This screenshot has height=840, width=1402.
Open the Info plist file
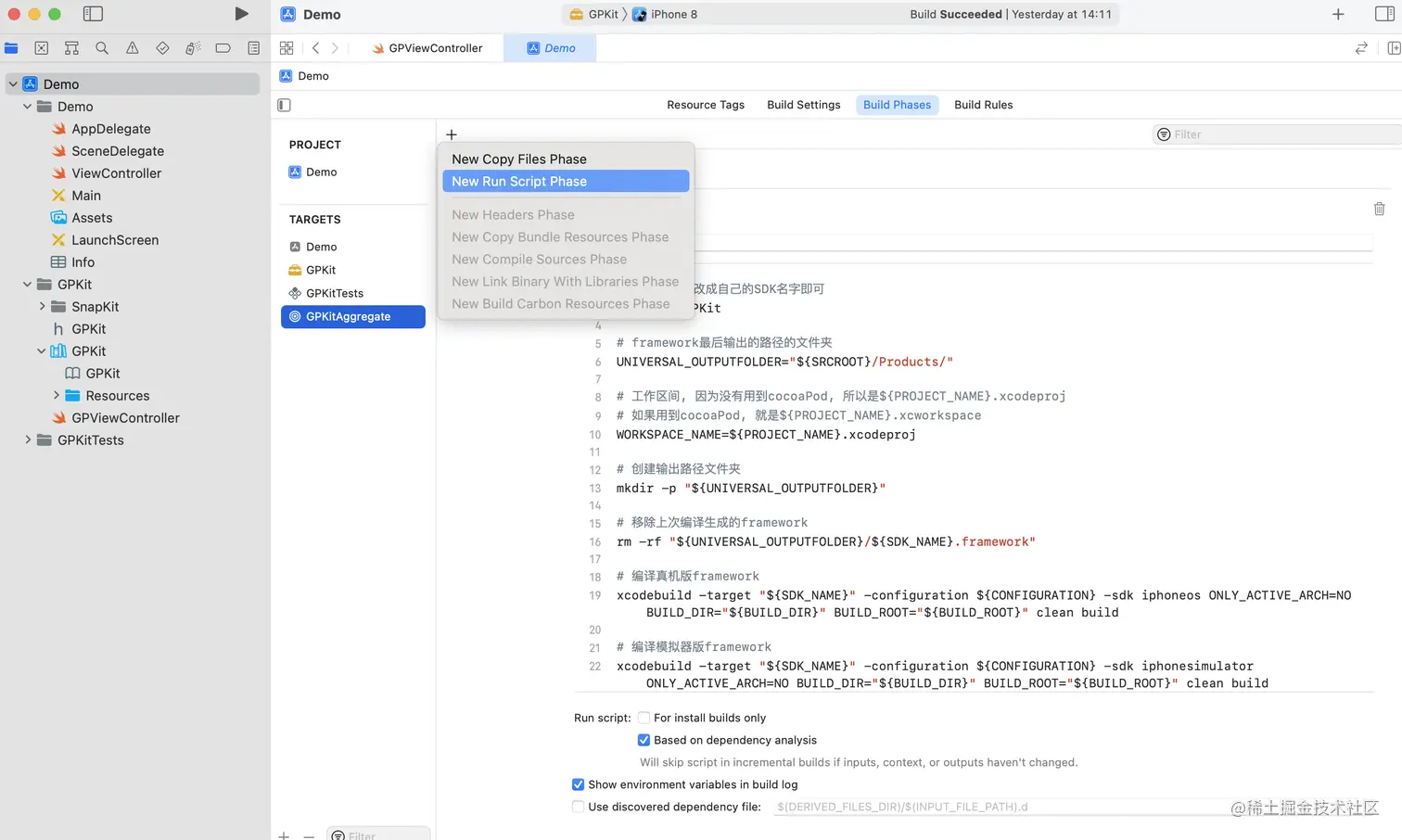point(83,262)
